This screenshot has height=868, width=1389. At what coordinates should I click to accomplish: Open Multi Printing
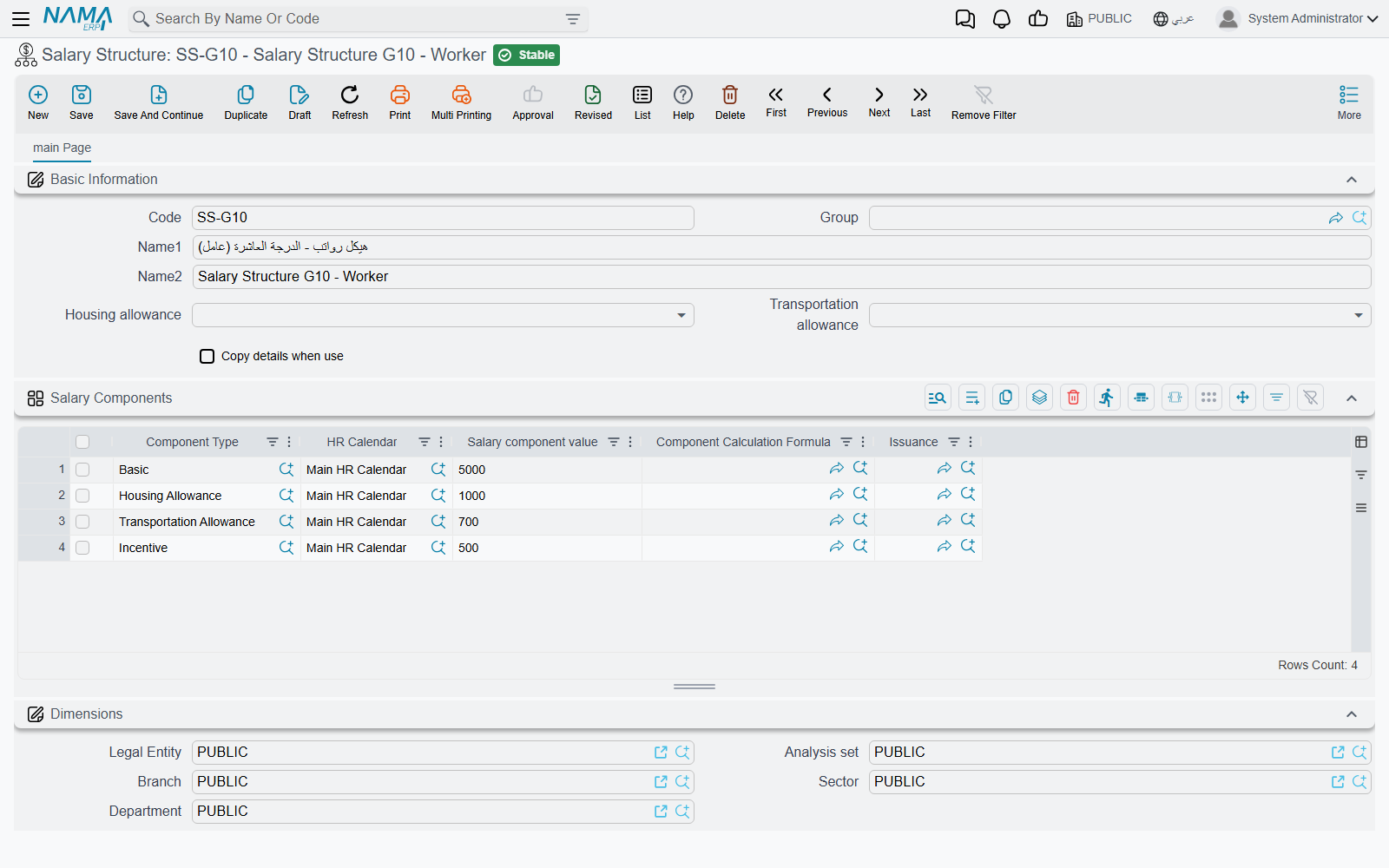[x=461, y=102]
